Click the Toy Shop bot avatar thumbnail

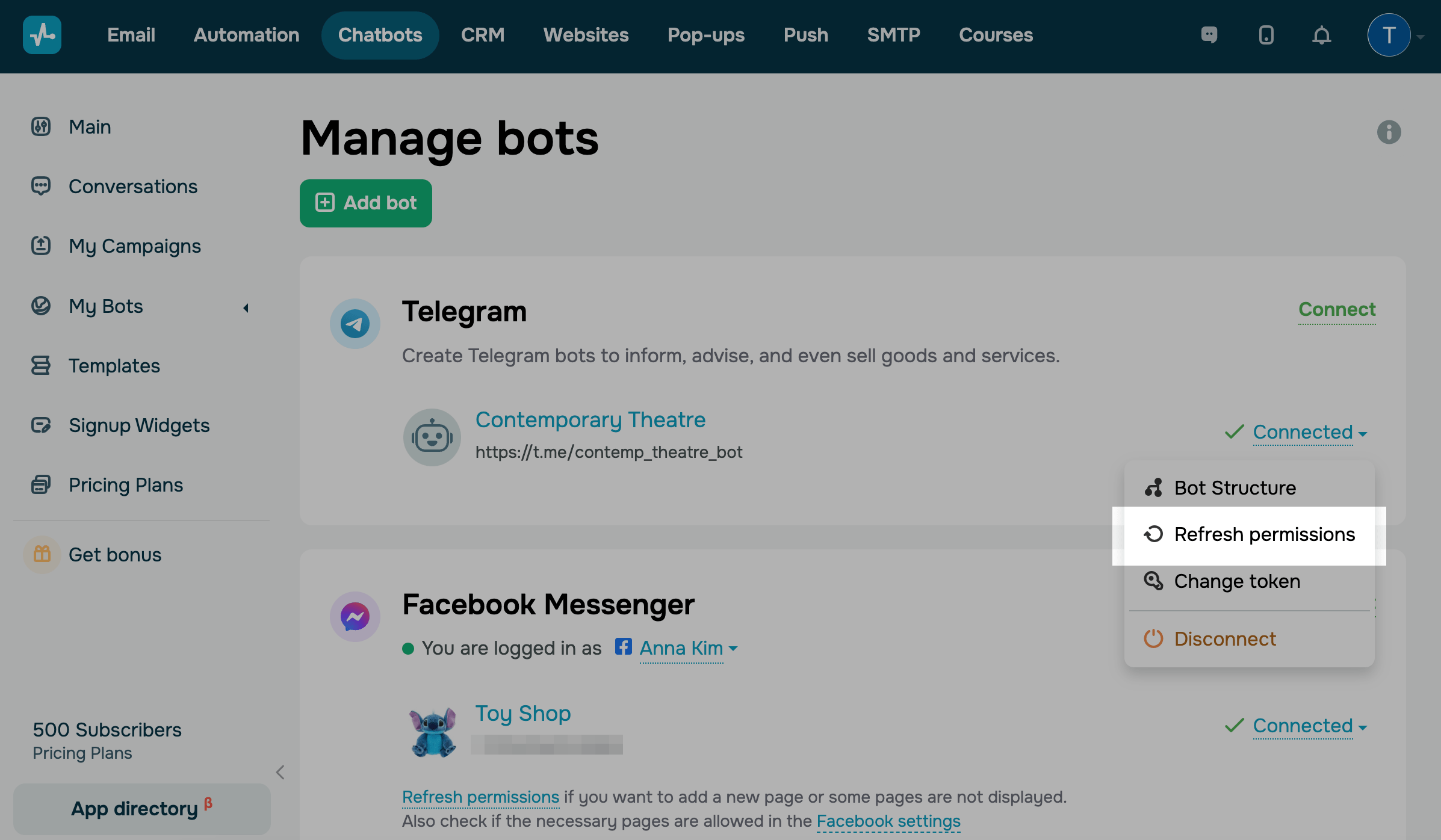coord(432,731)
